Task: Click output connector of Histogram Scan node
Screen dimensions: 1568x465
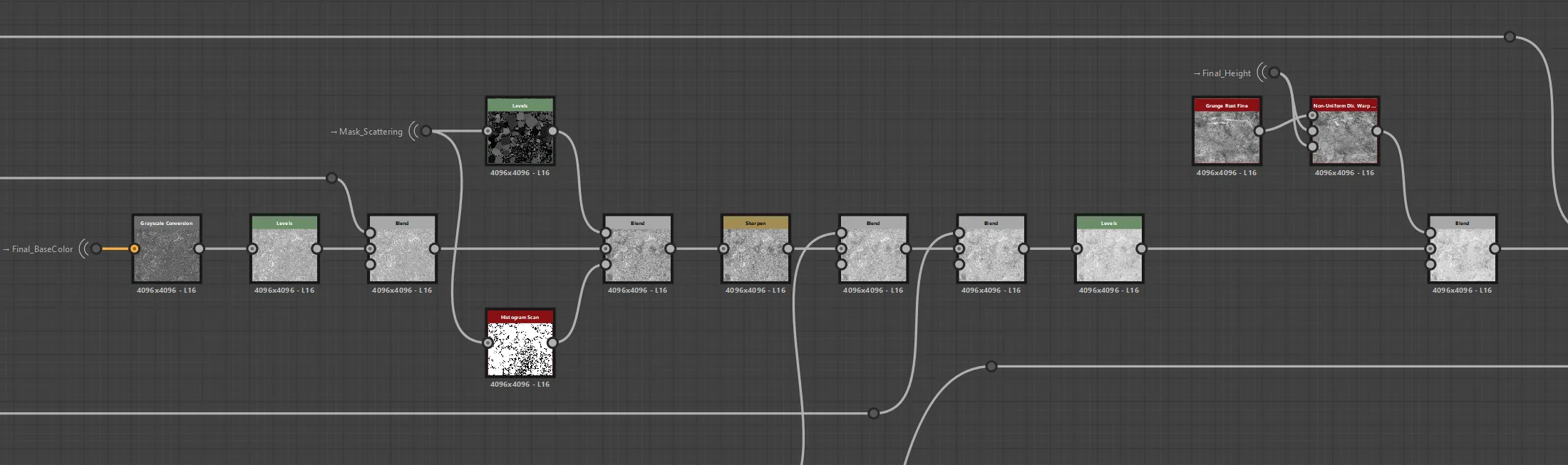Action: coord(552,343)
